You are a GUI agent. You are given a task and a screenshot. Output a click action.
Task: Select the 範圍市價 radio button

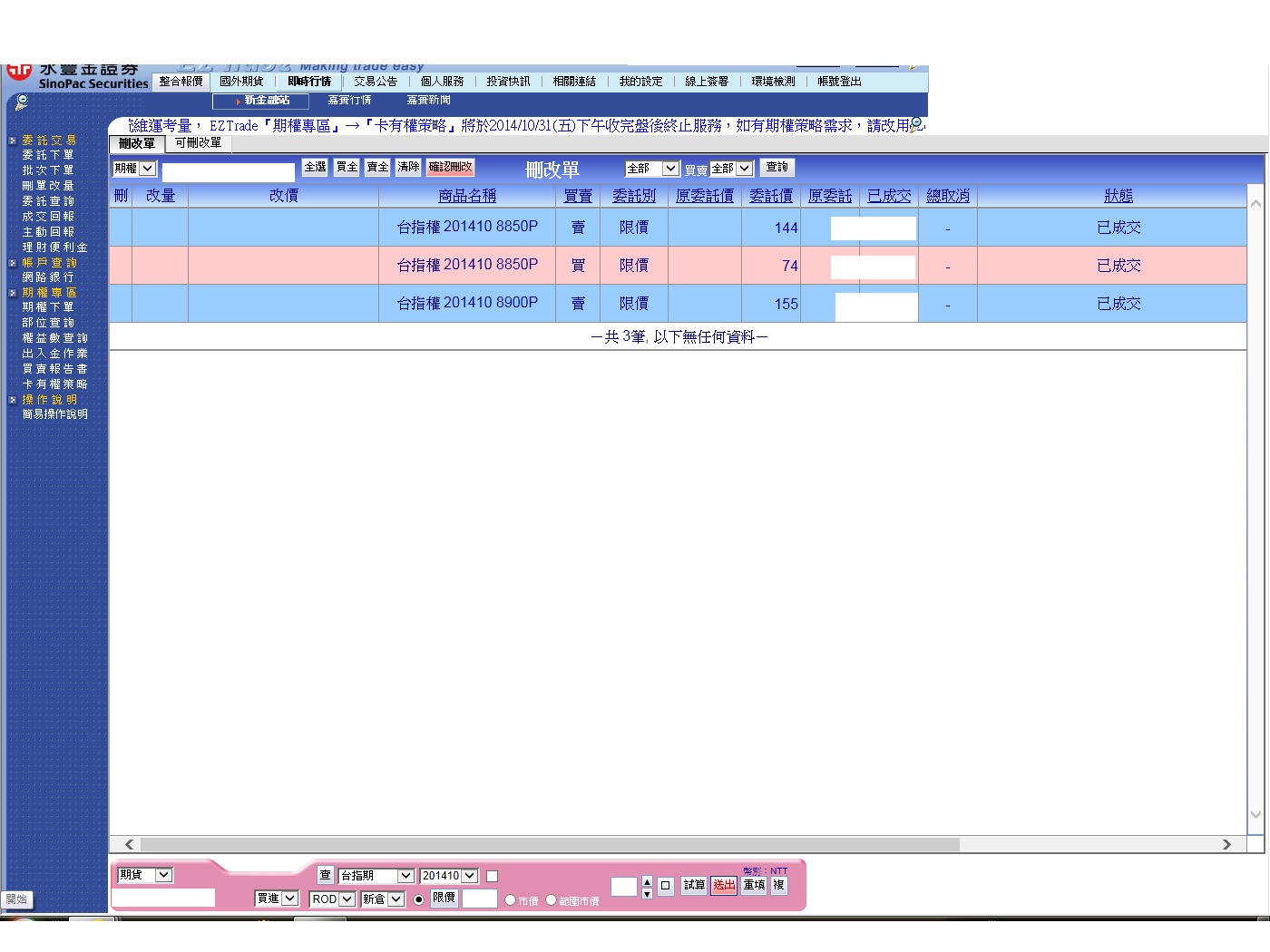(551, 899)
